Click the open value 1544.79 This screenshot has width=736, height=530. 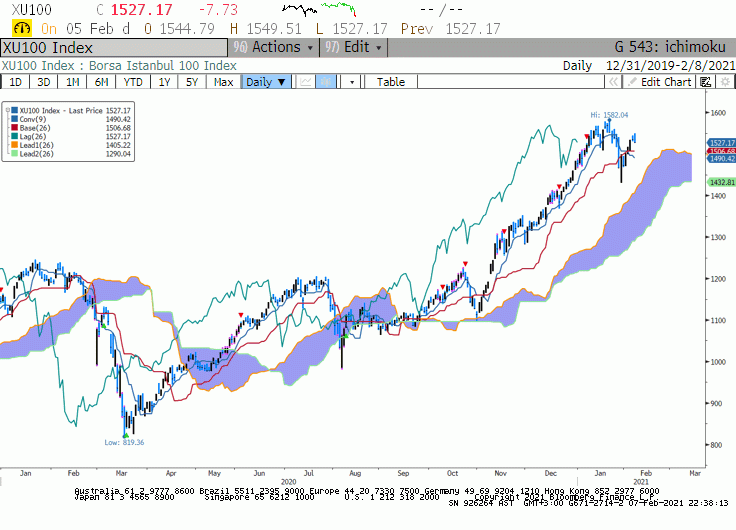[187, 29]
